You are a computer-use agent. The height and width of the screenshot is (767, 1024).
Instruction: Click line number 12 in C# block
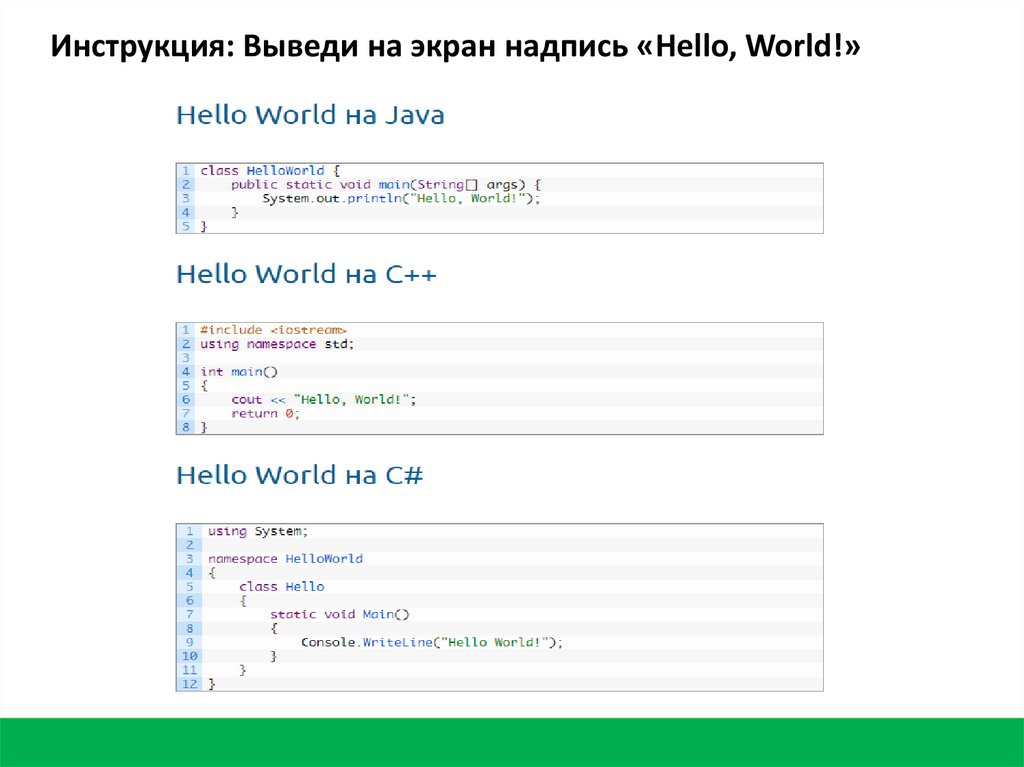(x=189, y=684)
